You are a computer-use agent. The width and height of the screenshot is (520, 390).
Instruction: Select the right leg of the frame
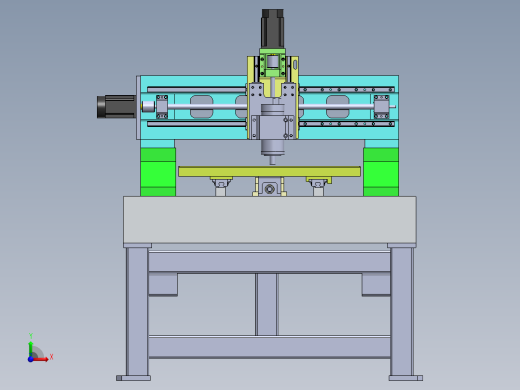(402, 312)
